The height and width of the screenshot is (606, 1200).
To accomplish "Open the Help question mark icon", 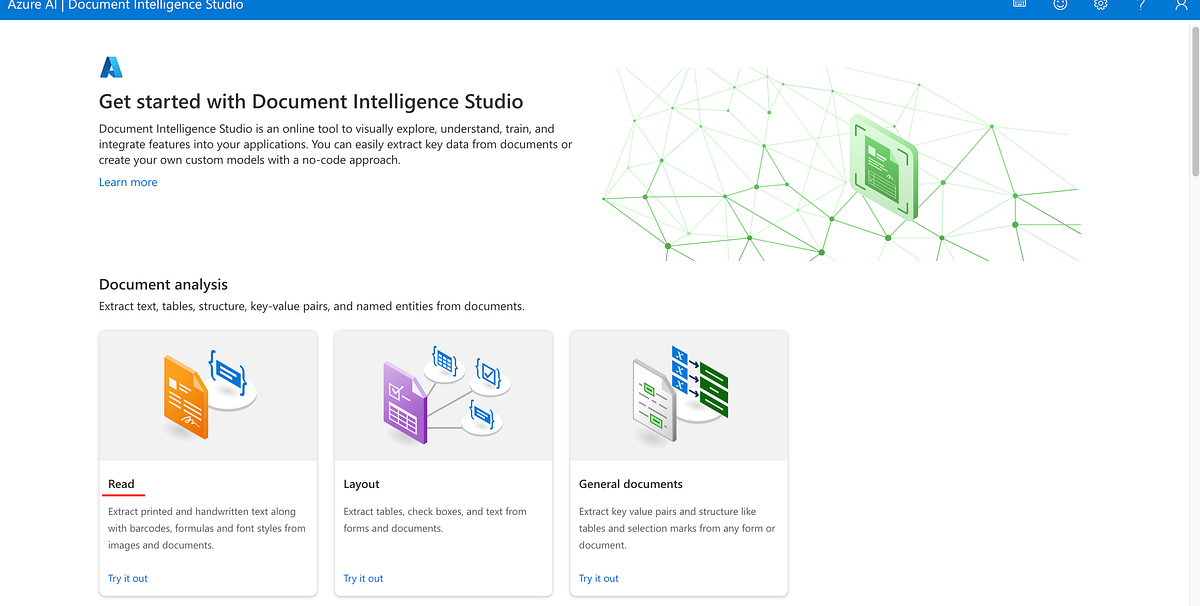I will tap(1141, 6).
